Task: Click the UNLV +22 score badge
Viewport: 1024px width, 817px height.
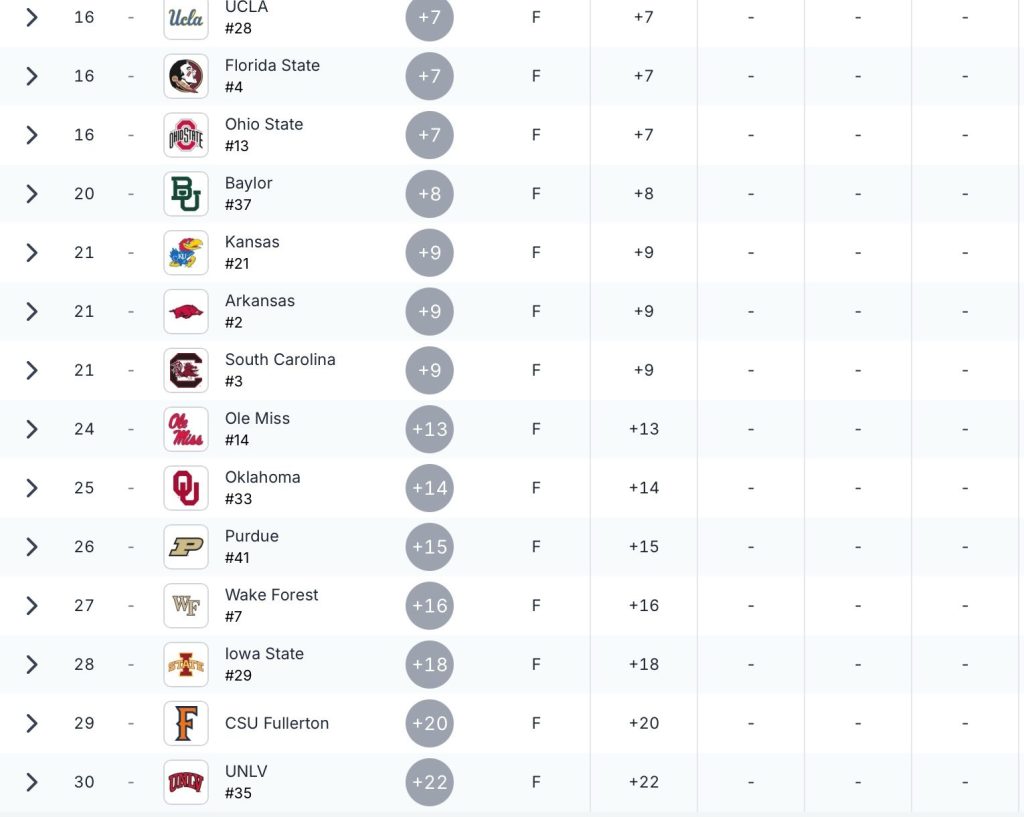Action: [430, 782]
